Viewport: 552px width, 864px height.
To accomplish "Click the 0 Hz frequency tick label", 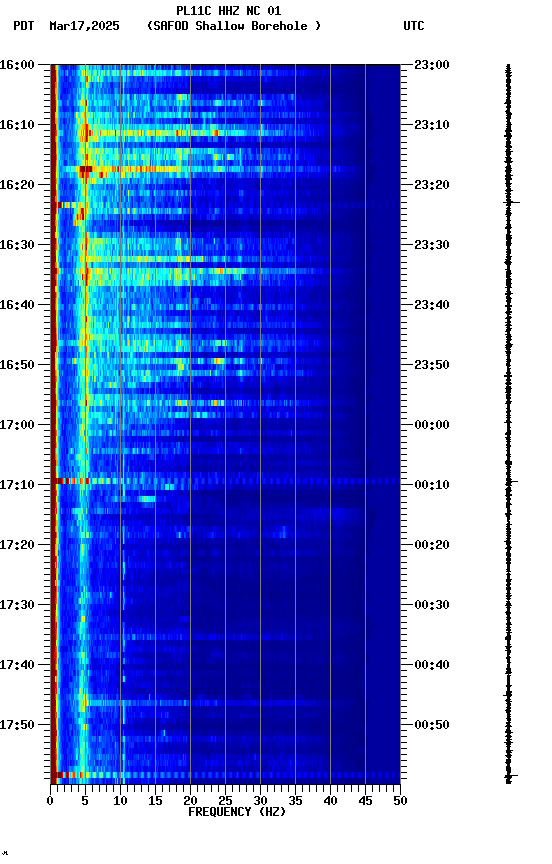I will tap(50, 801).
